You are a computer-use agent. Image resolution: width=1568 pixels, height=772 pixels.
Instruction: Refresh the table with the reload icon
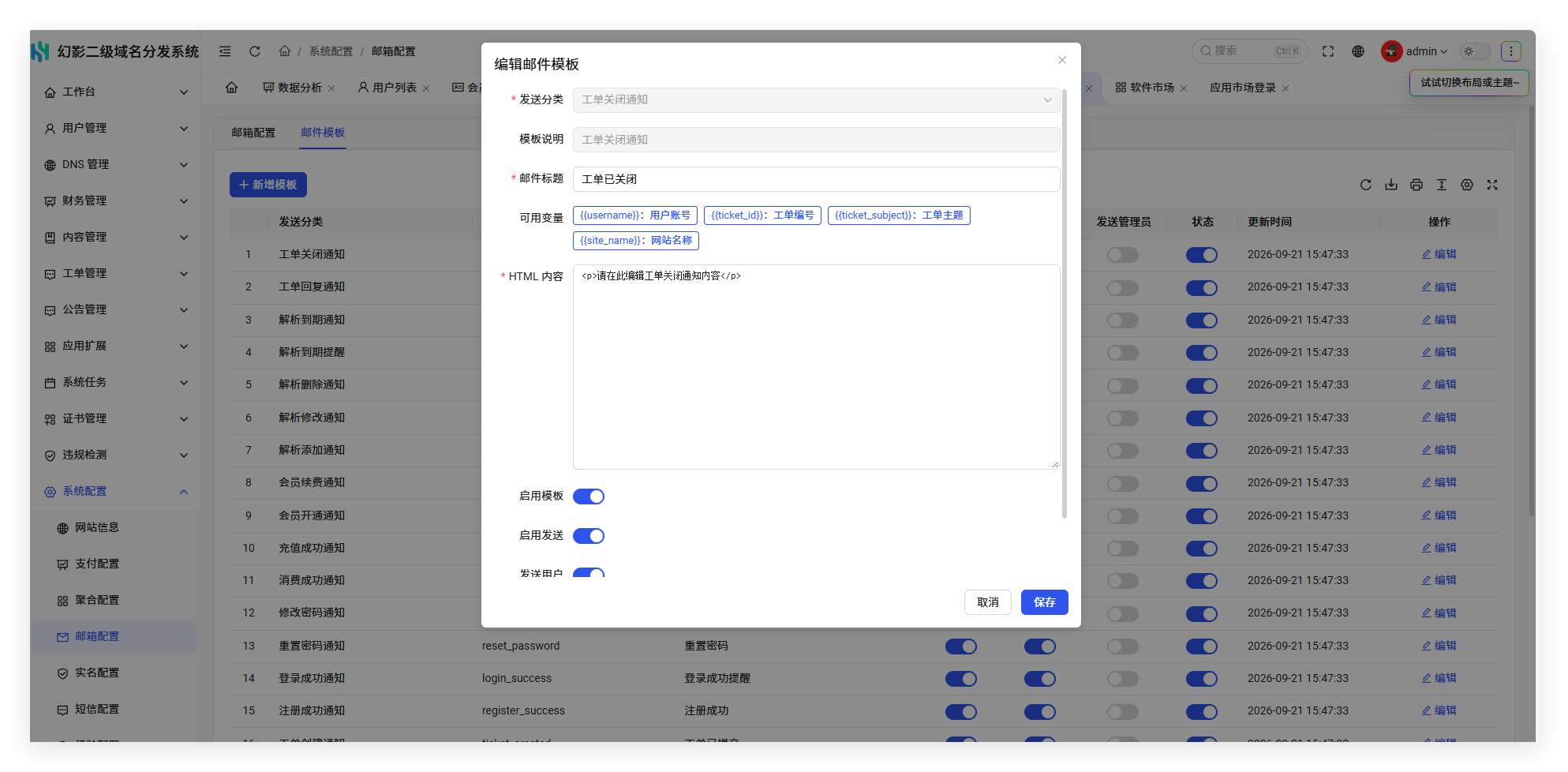pos(1366,185)
